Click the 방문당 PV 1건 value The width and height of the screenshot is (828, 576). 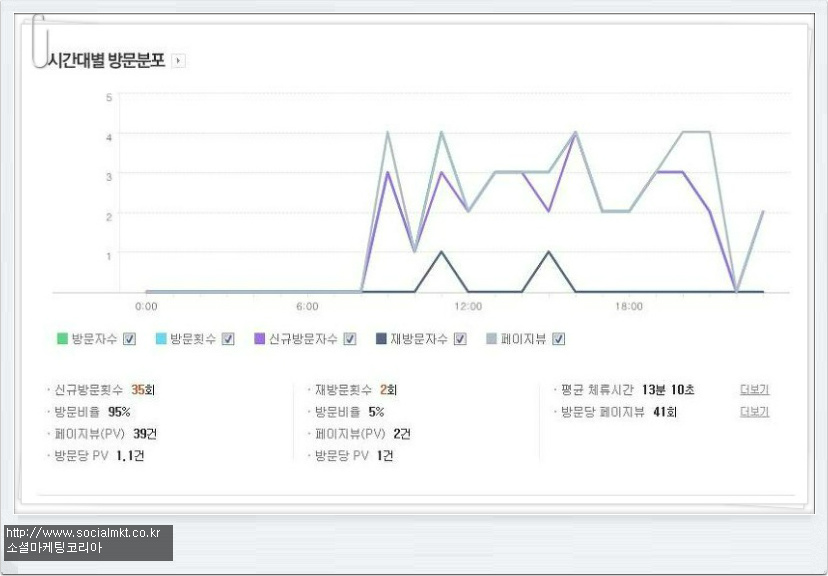[385, 456]
